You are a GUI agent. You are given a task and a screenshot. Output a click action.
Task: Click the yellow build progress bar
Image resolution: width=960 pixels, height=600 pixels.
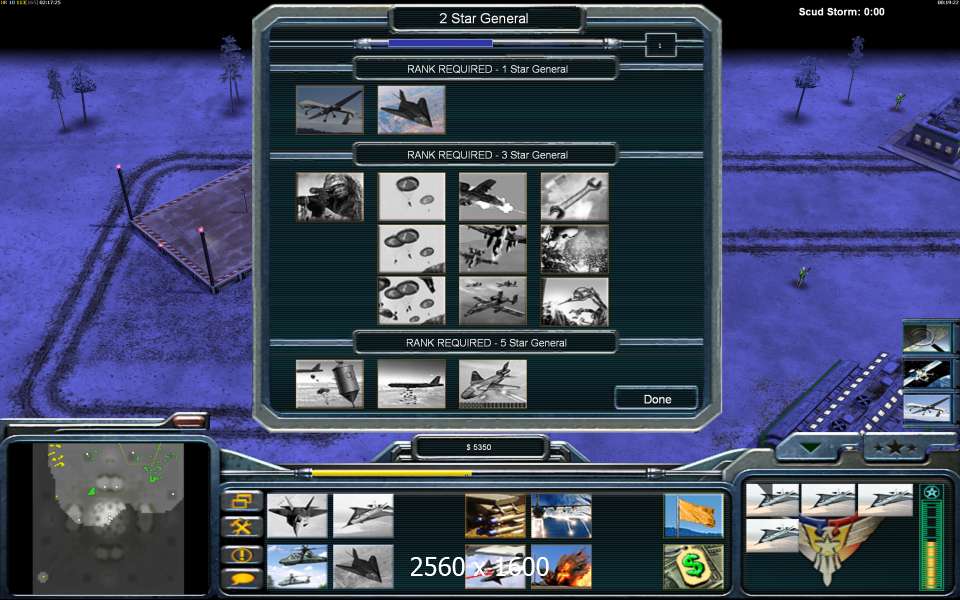click(392, 473)
